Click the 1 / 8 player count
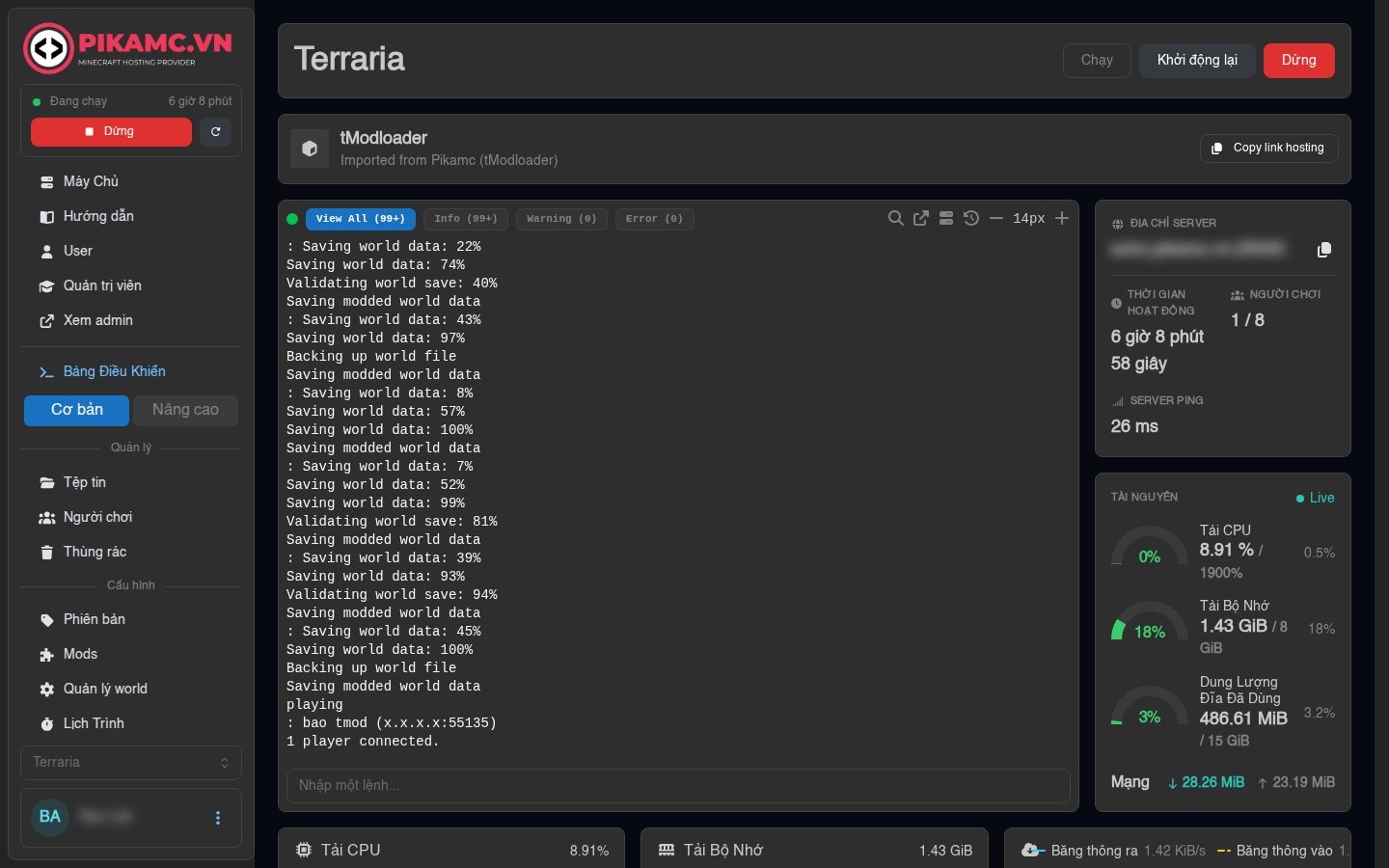The height and width of the screenshot is (868, 1389). point(1247,320)
